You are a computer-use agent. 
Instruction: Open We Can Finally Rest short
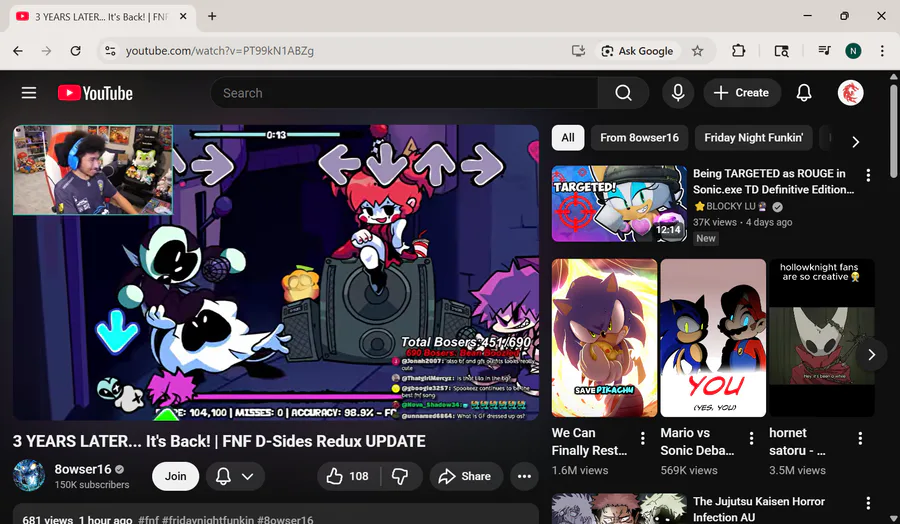click(604, 337)
